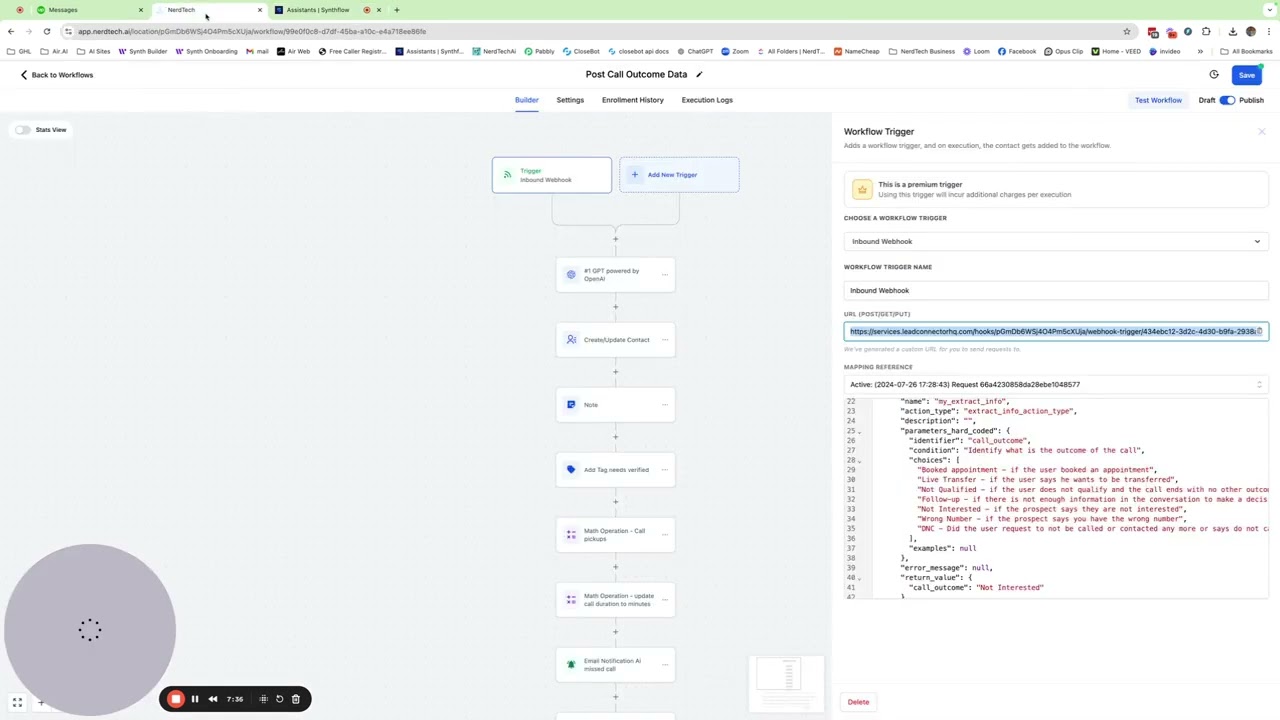Collapse the return_value JSON block
The width and height of the screenshot is (1280, 720).
[x=859, y=578]
